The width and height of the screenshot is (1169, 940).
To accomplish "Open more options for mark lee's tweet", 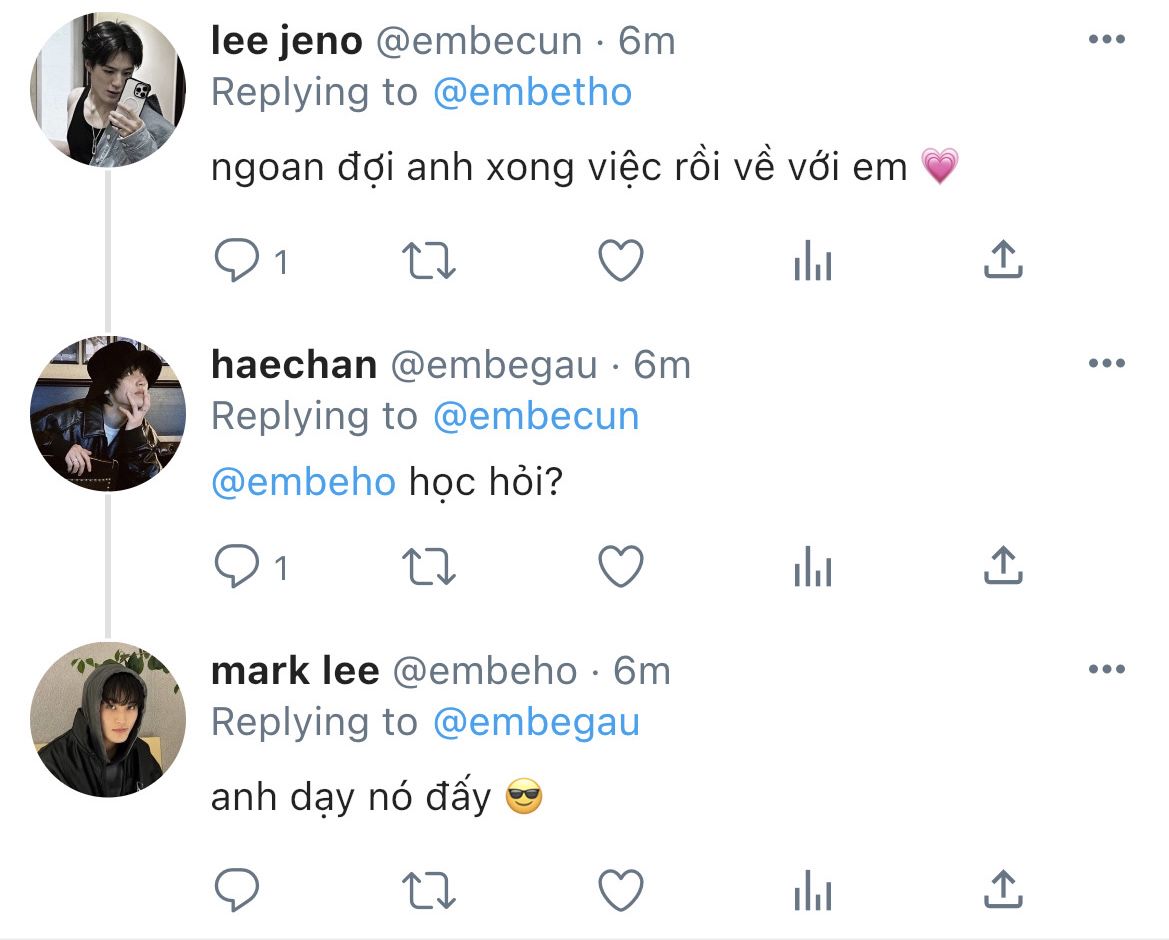I will [x=1106, y=670].
